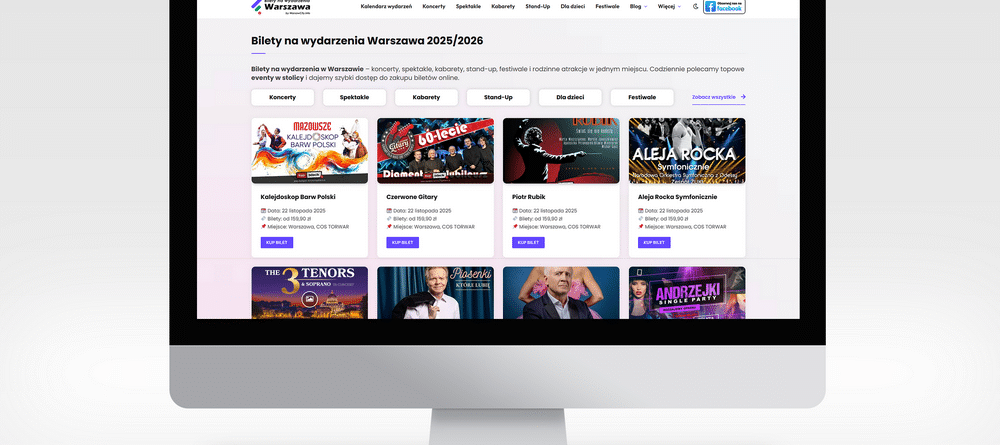
Task: Open the Kalejdoskop Barw Polski title
Action: click(298, 197)
